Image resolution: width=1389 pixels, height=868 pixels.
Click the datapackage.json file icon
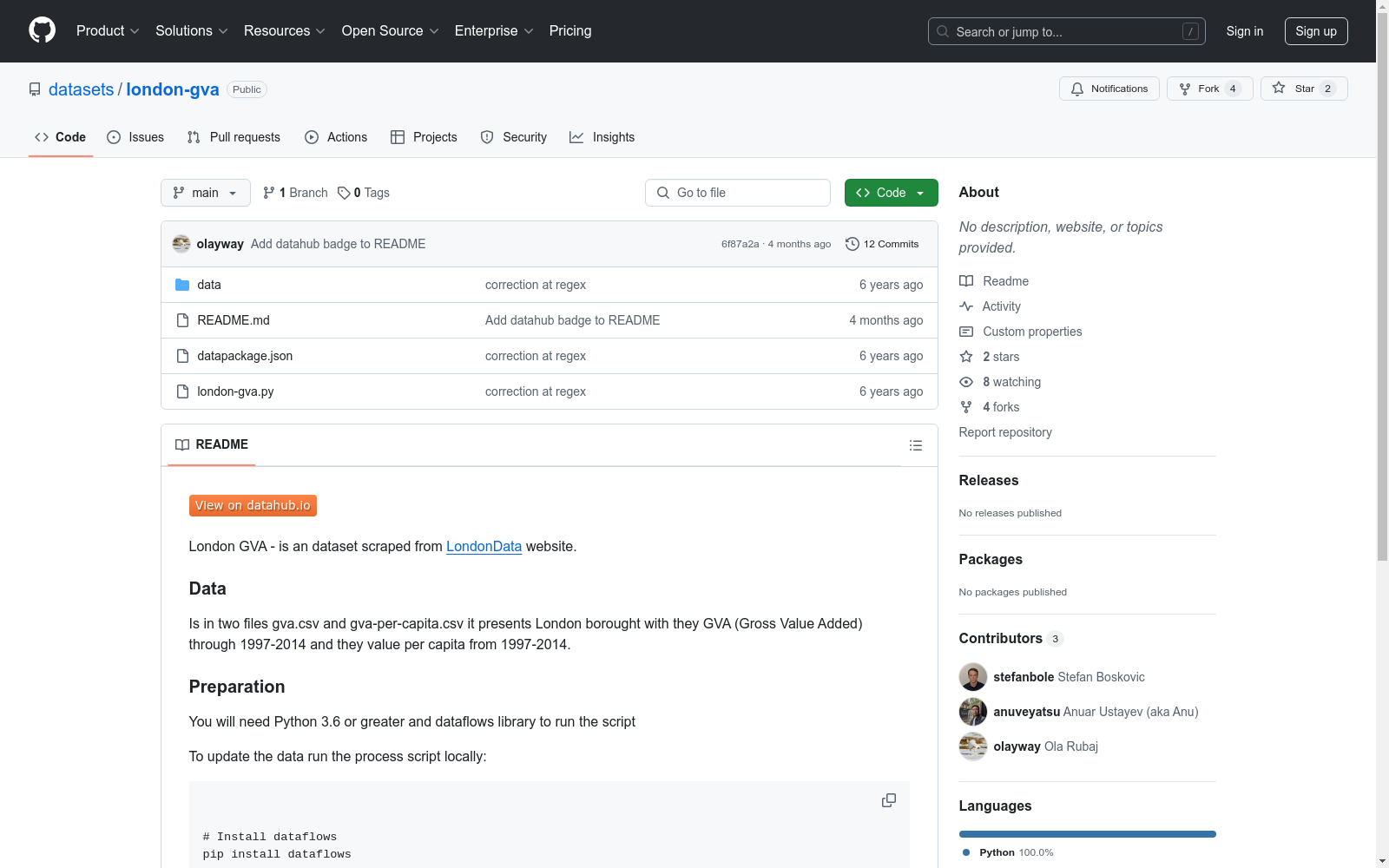coord(182,356)
